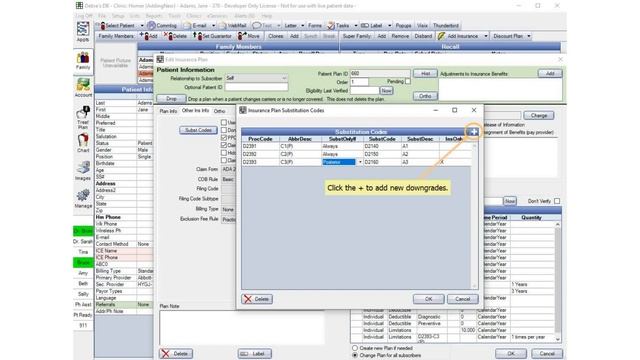640x360 pixels.
Task: Click the Text message toolbar button
Action: (263, 26)
